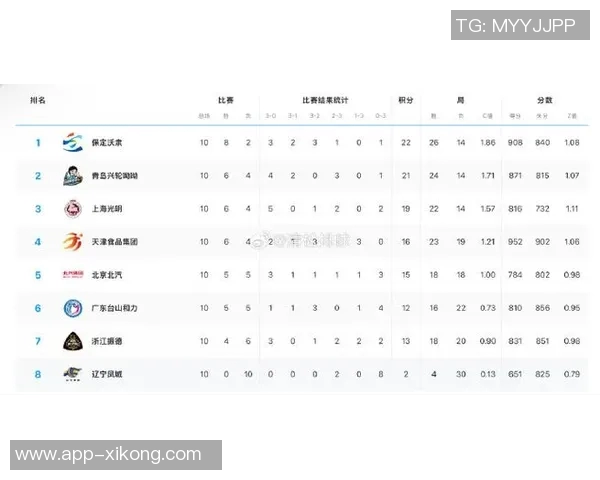600x480 pixels.
Task: Click the 分数 column group header
Action: 544,101
